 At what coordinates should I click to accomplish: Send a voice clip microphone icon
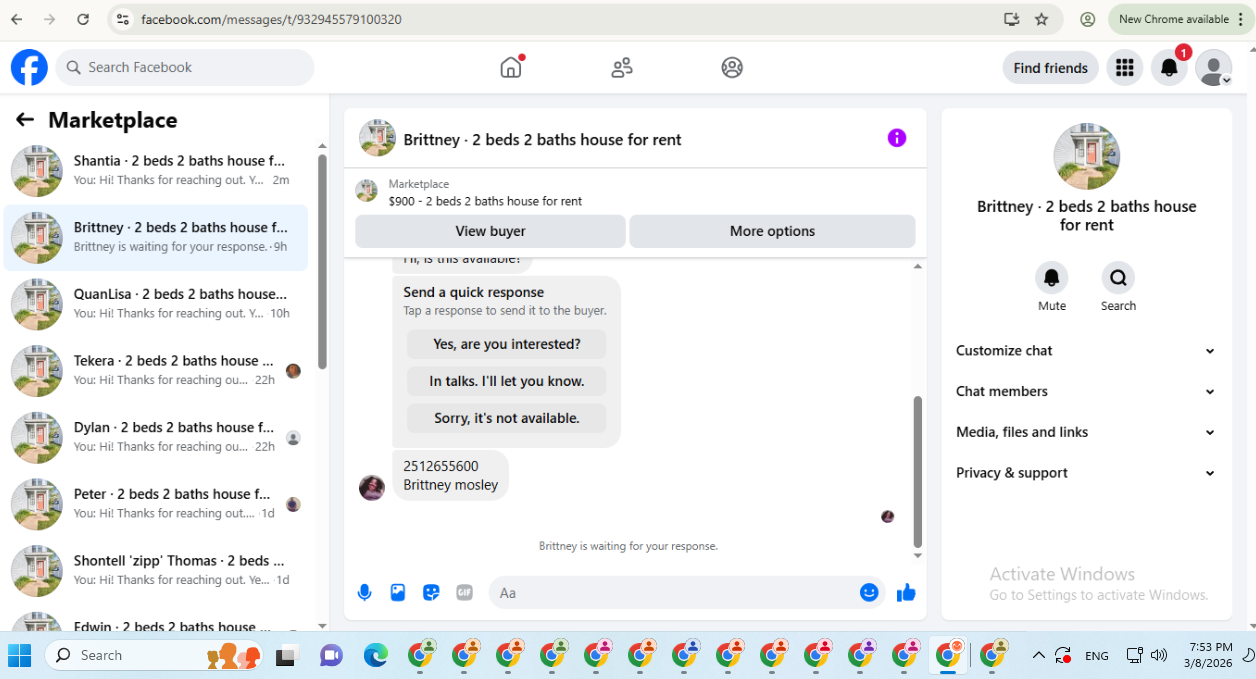[364, 592]
